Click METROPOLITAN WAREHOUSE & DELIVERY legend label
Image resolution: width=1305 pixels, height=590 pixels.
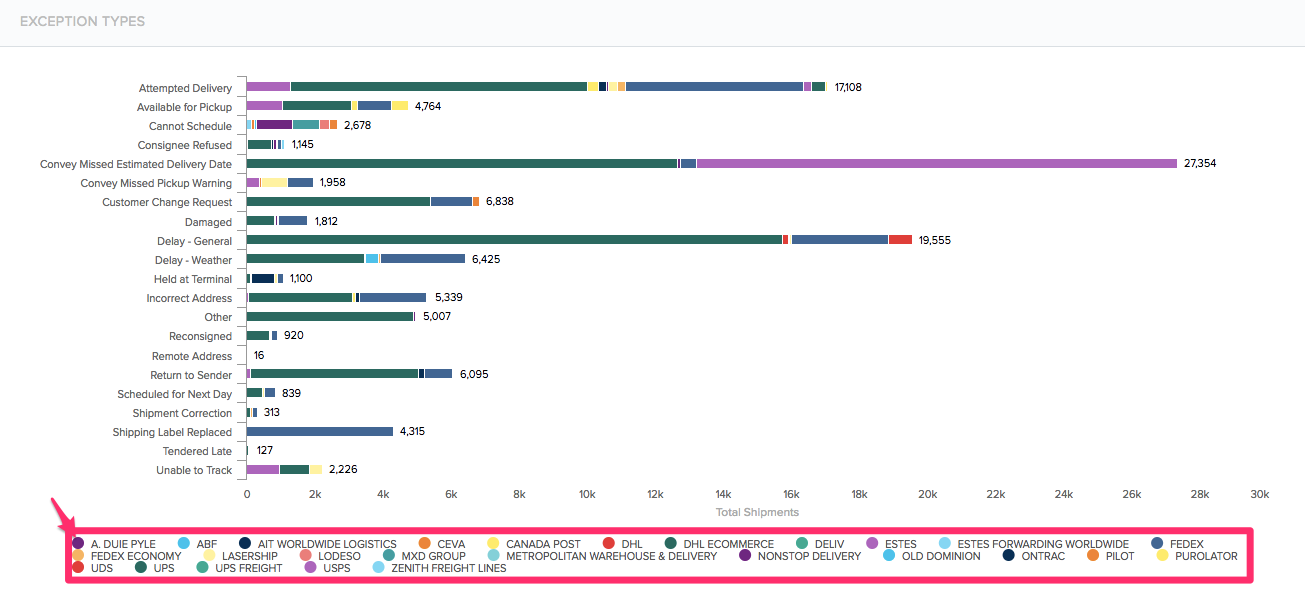612,556
